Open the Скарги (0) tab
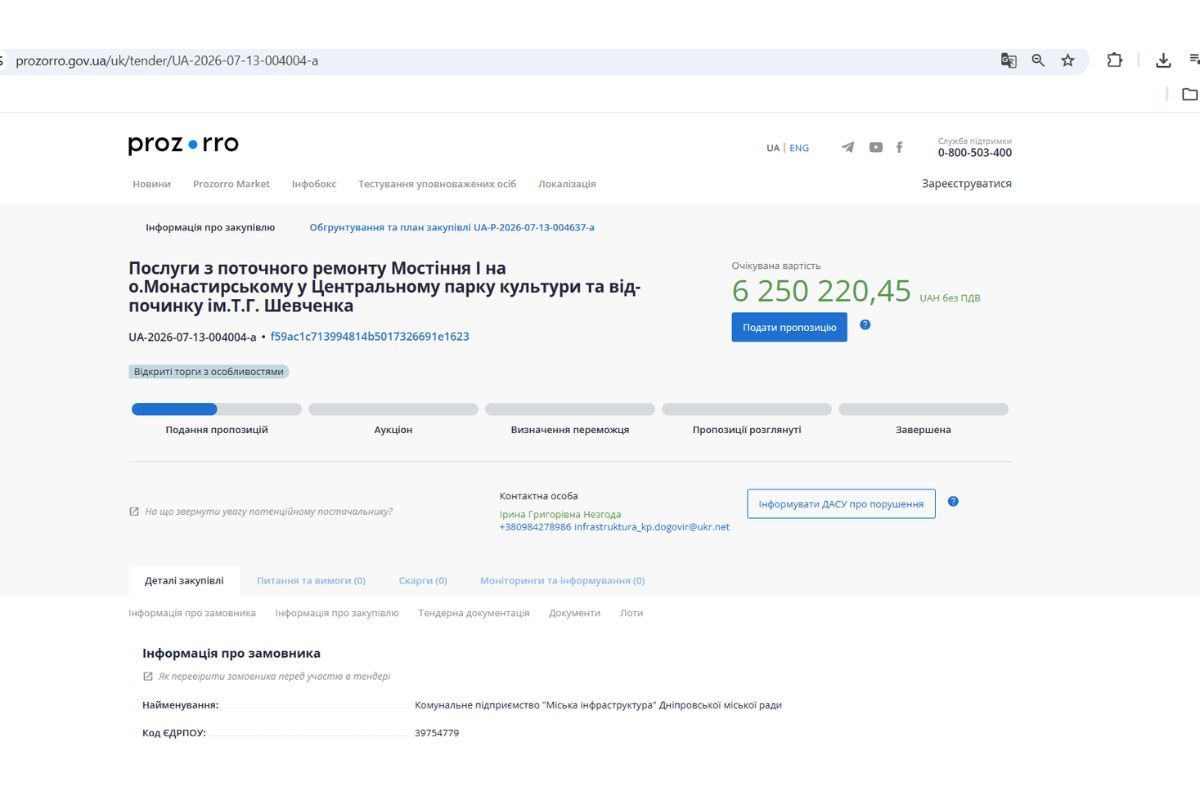Screen dimensions: 1200x800 click(x=423, y=580)
